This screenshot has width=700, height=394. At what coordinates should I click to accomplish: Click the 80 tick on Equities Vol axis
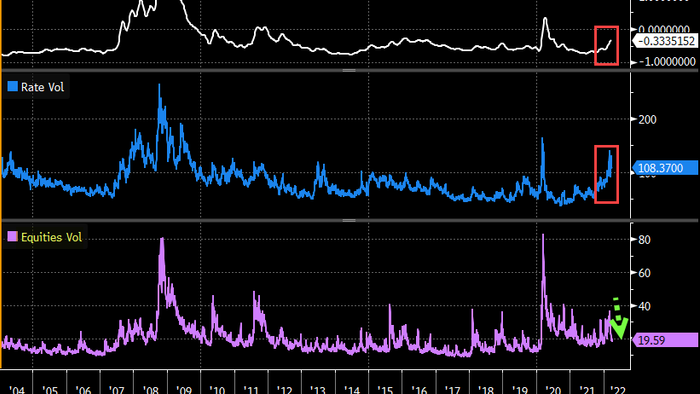[644, 240]
